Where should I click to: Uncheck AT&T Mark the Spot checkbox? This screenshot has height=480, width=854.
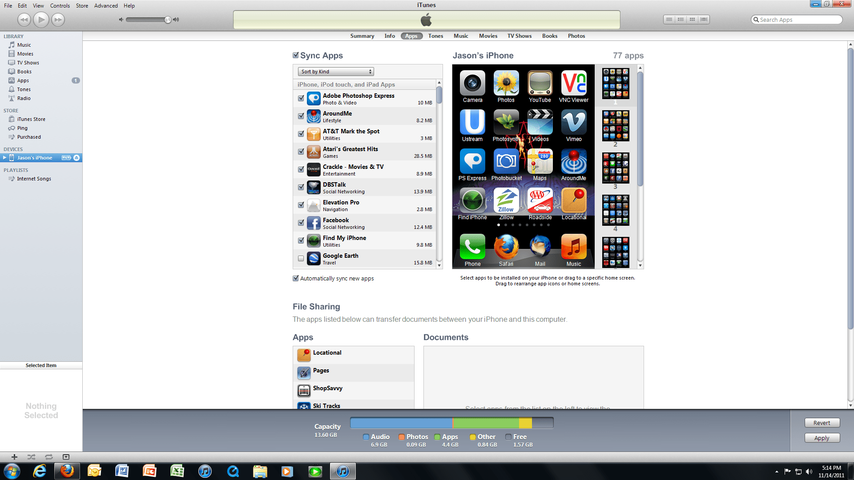(x=301, y=134)
